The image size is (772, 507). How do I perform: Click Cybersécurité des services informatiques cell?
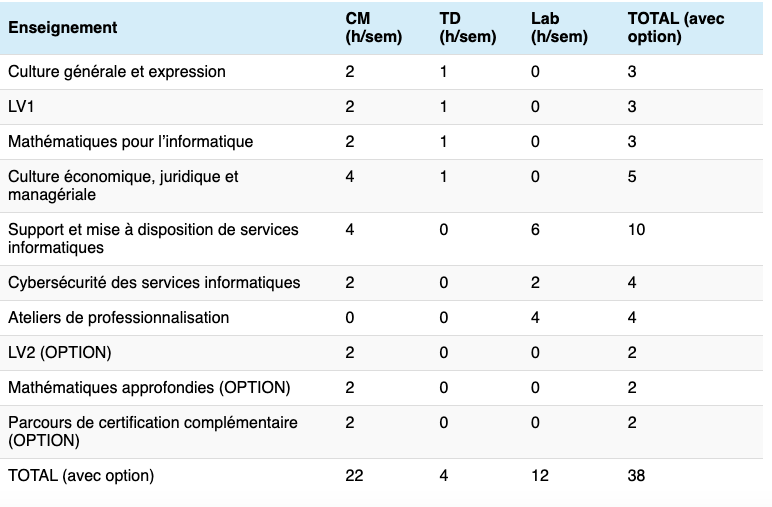pos(154,283)
